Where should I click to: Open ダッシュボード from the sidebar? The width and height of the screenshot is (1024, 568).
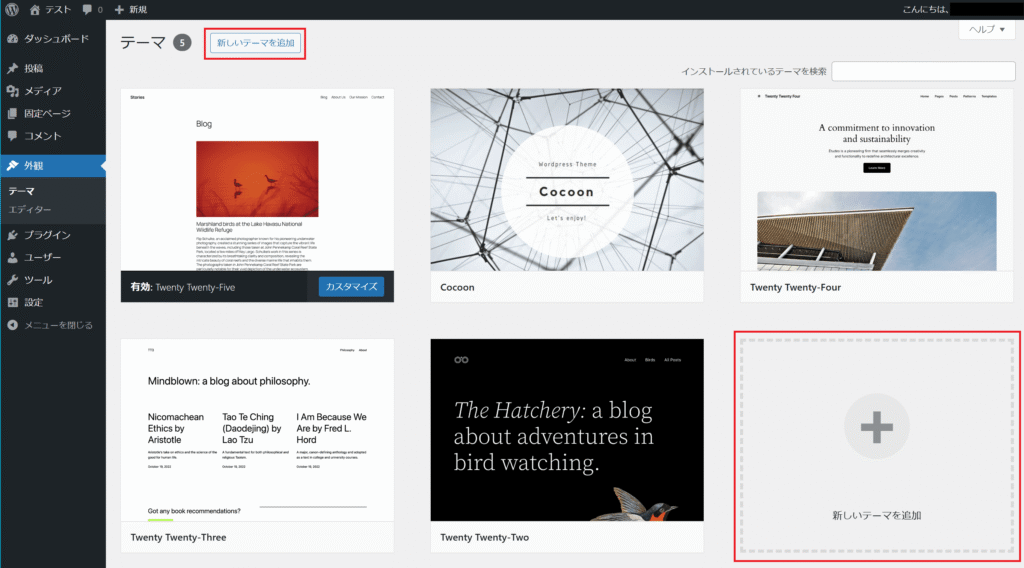[x=56, y=39]
